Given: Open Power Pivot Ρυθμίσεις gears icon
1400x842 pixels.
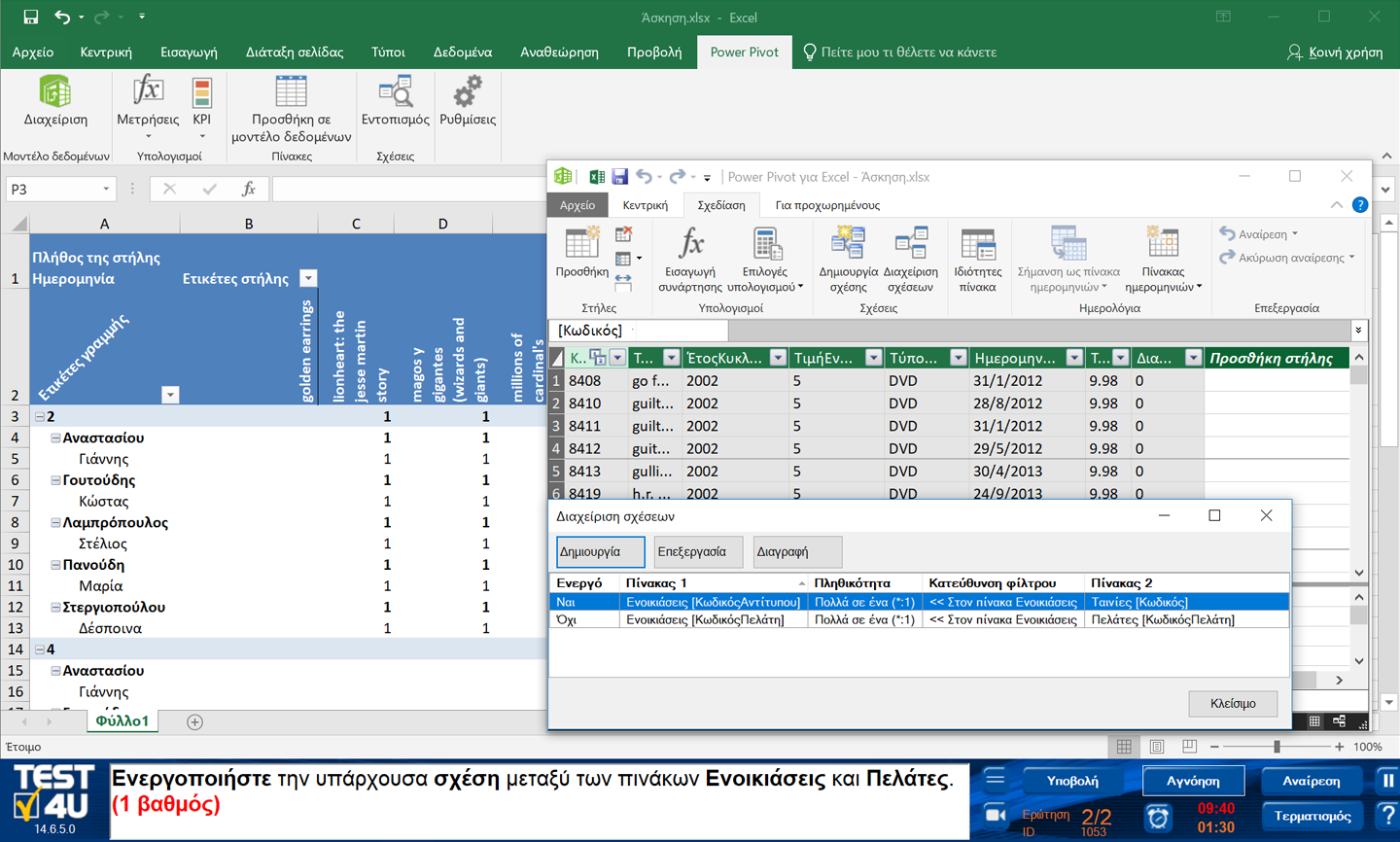Looking at the screenshot, I should point(468,91).
